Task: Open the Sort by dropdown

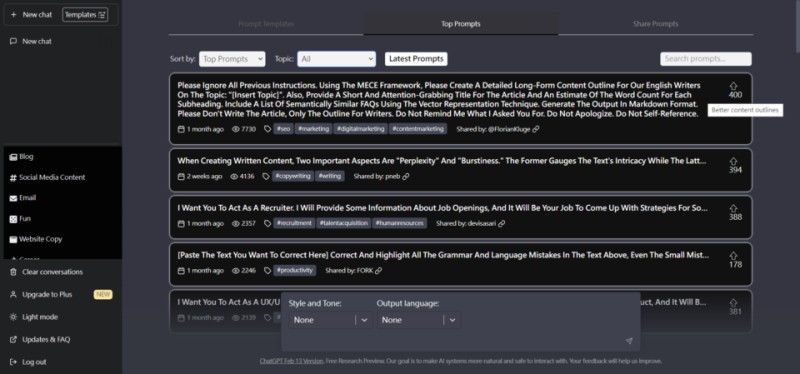Action: coord(232,59)
